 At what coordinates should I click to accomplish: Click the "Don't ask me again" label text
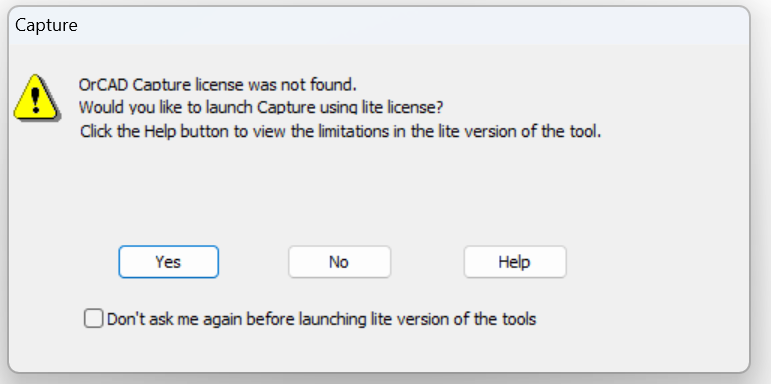point(322,319)
